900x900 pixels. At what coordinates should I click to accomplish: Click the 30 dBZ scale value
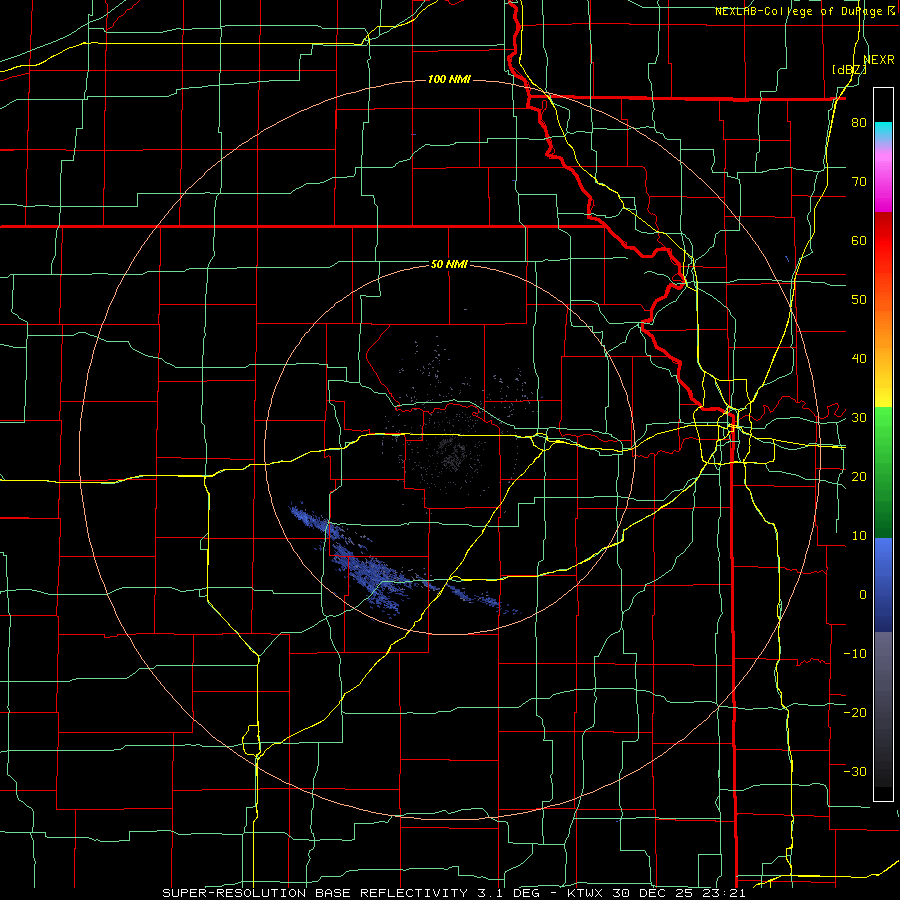click(x=859, y=418)
